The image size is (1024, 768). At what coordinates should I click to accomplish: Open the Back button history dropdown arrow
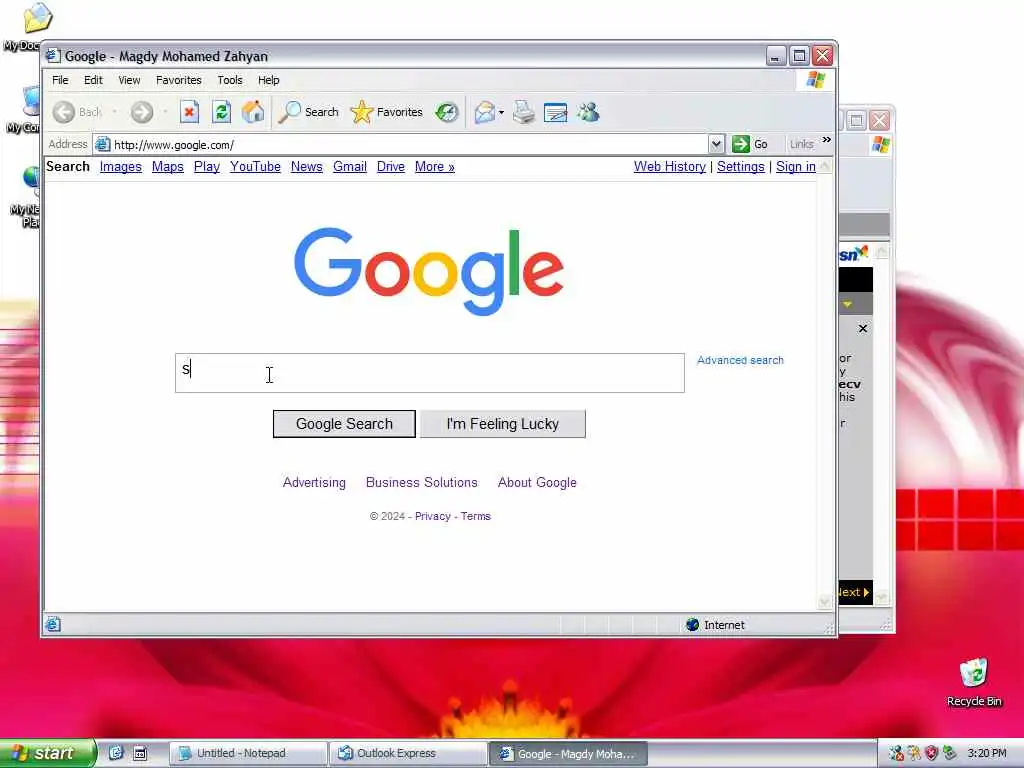pyautogui.click(x=114, y=112)
